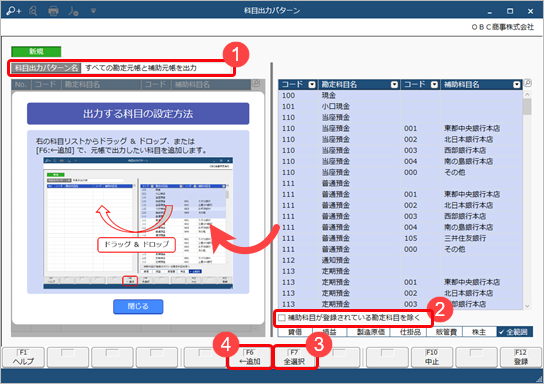Click search icon above left pattern table
Screen dimensions: 544x384
coord(256,83)
